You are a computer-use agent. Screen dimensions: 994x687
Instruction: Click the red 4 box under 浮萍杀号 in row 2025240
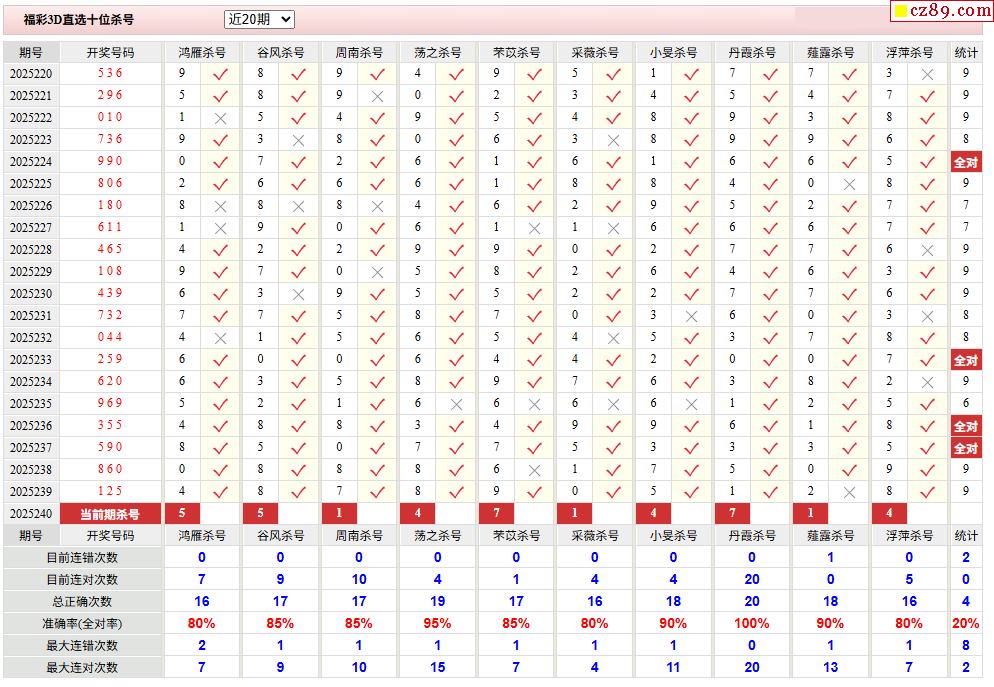[x=889, y=513]
